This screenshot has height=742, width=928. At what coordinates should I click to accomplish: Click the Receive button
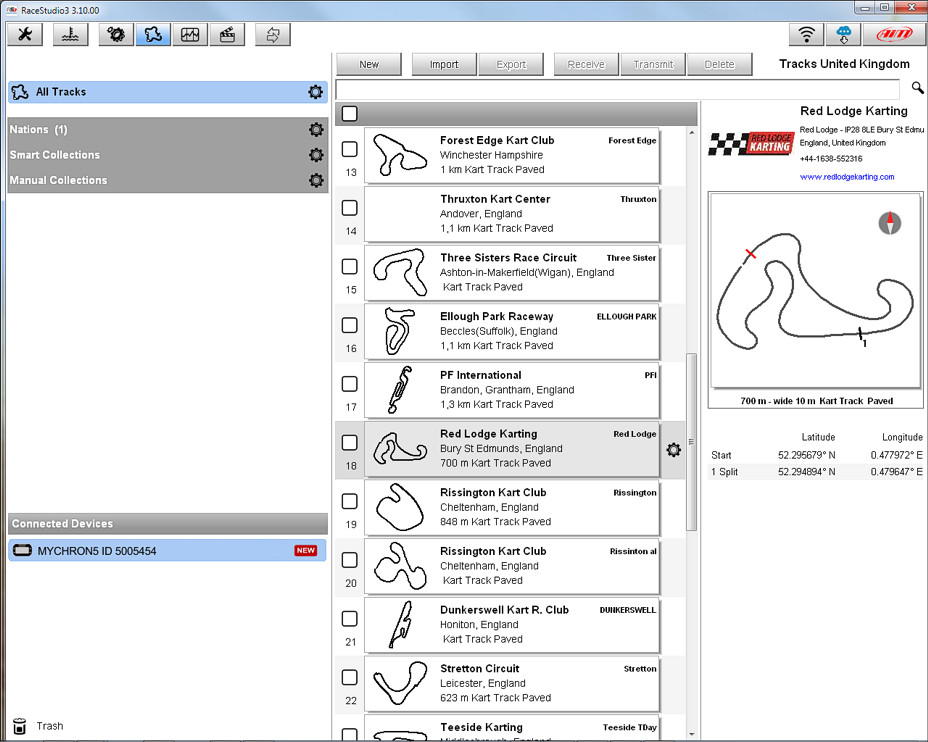(586, 64)
